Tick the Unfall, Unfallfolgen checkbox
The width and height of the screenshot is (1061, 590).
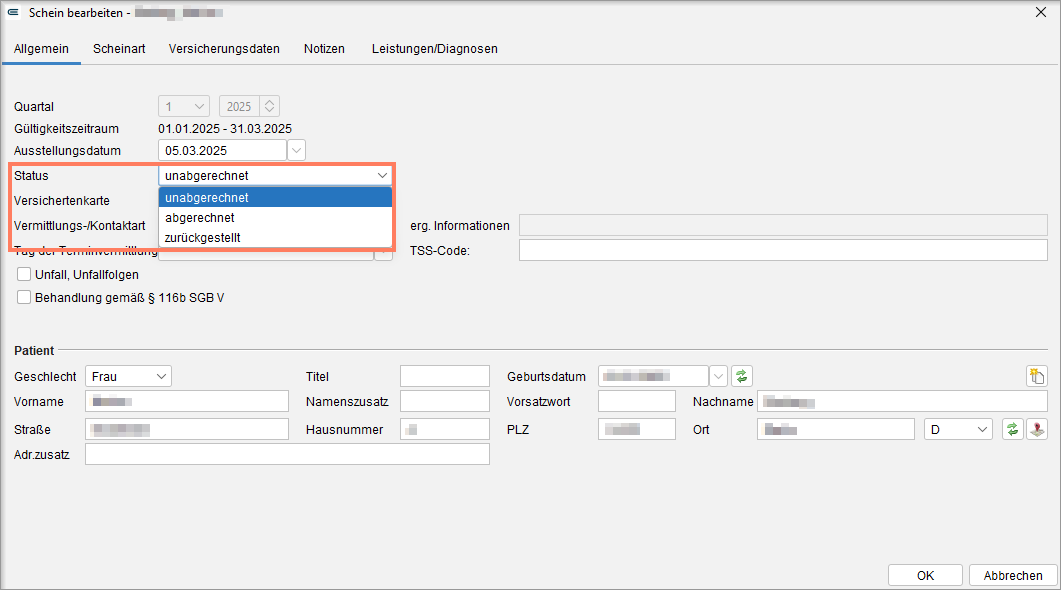[24, 275]
